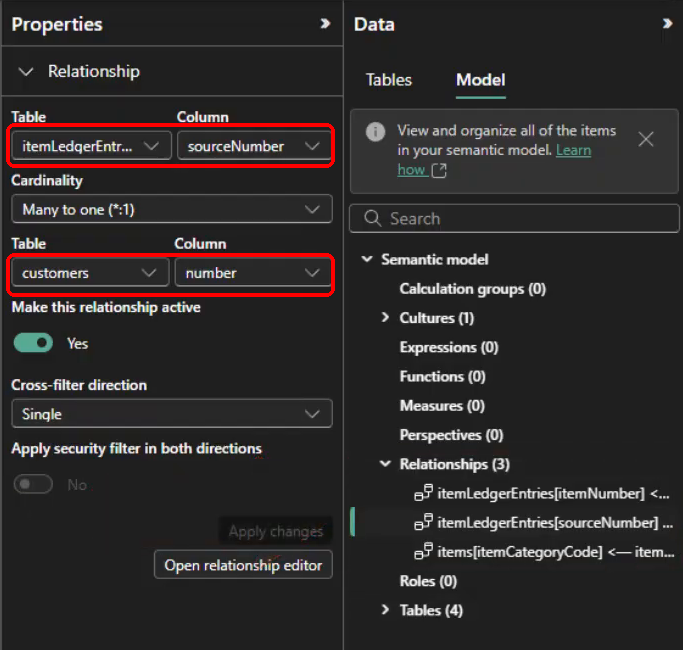Collapse the Properties pane with double chevron
This screenshot has height=650, width=683.
(x=325, y=24)
